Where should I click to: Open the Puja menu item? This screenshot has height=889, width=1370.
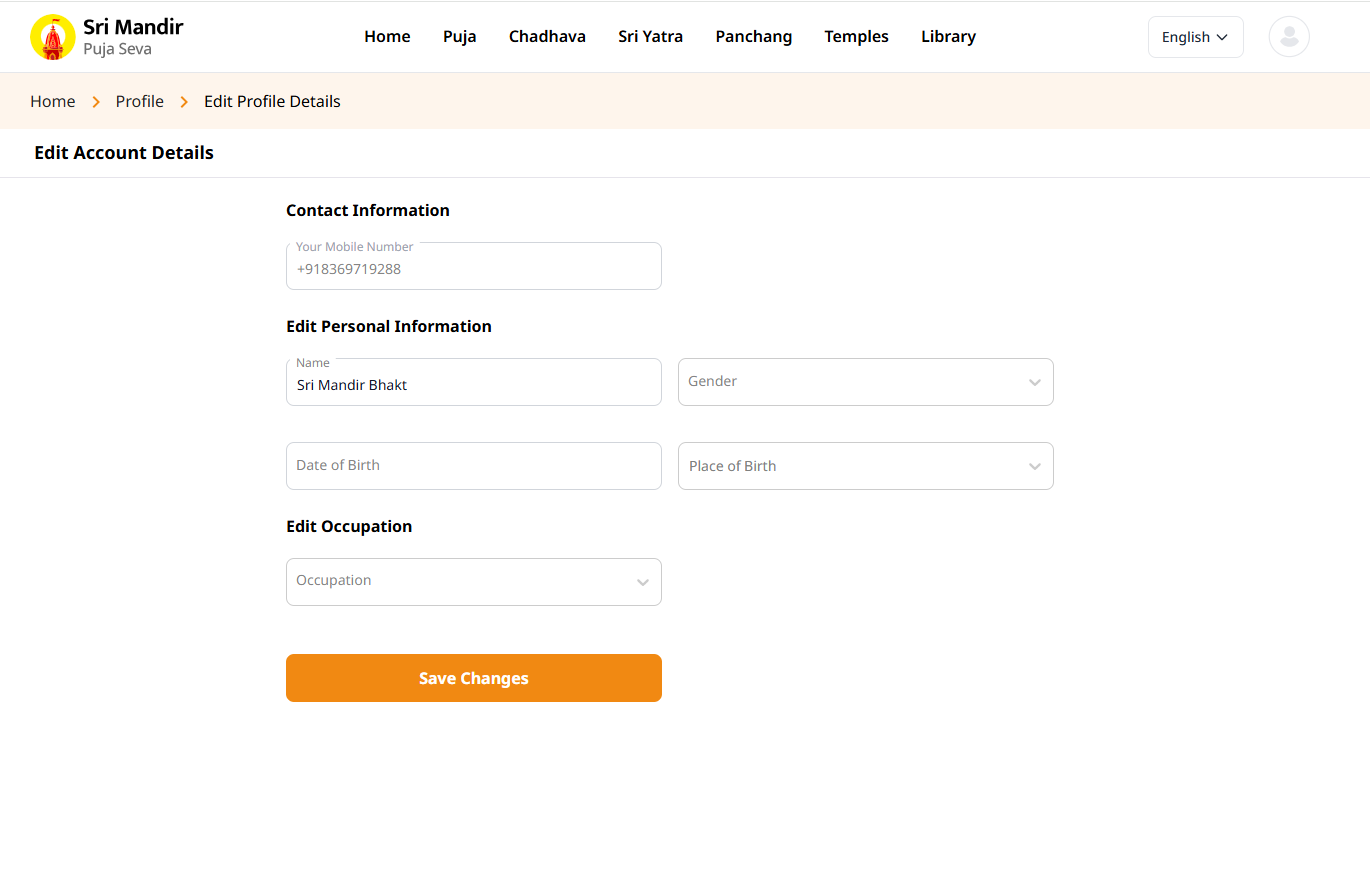pos(459,37)
